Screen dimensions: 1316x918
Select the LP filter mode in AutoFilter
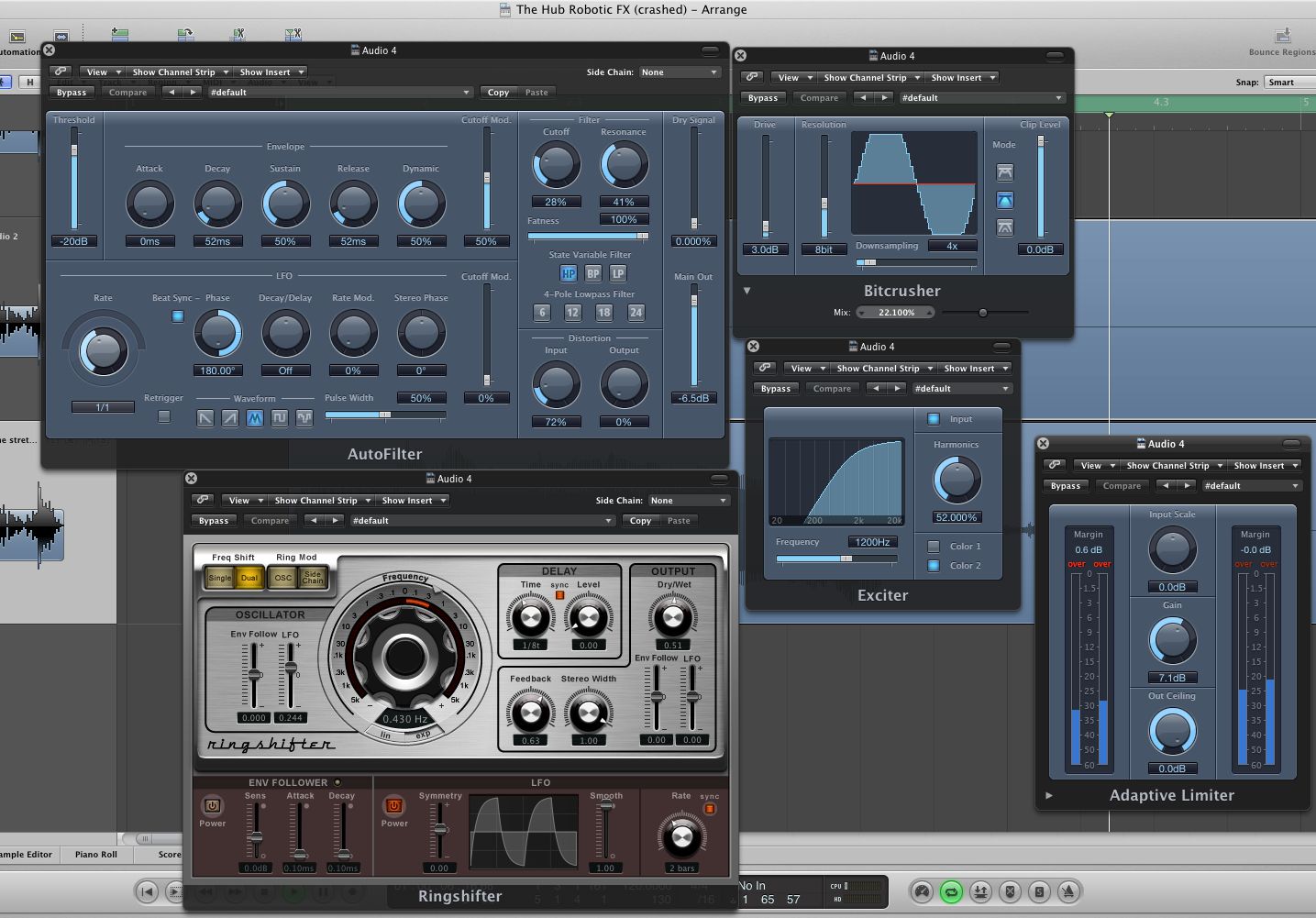tap(618, 273)
